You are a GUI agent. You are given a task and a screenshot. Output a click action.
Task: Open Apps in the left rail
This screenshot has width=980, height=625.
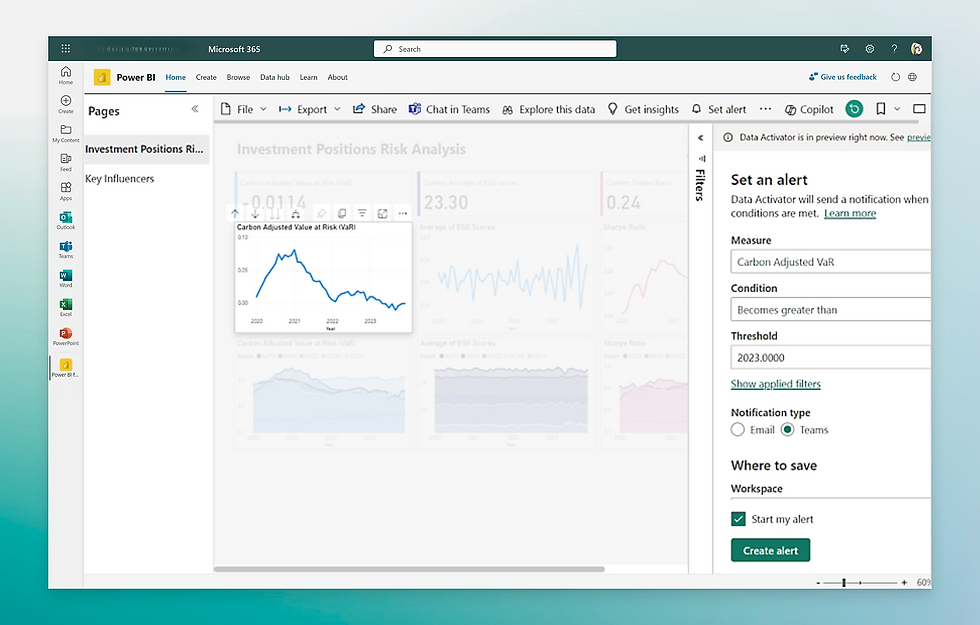66,191
